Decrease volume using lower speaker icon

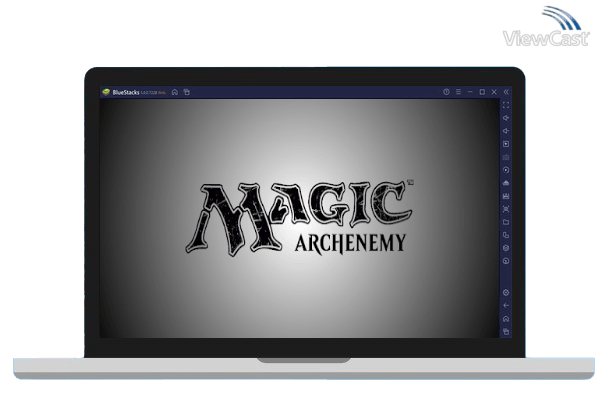tap(506, 131)
